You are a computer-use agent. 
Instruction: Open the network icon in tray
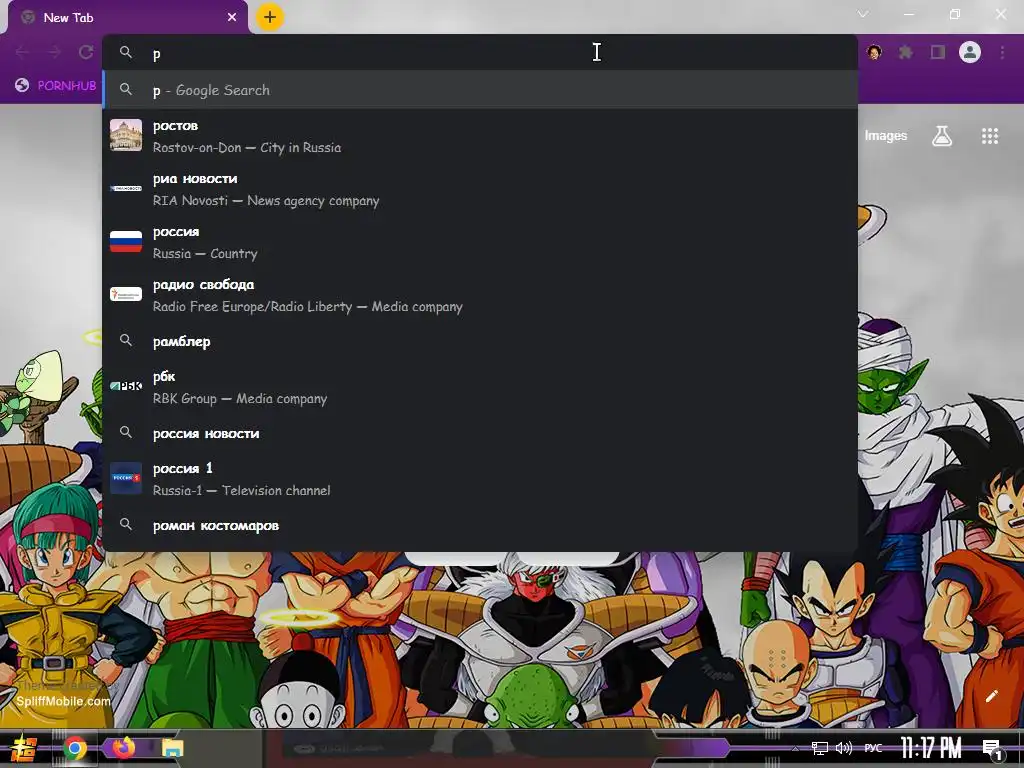[820, 748]
